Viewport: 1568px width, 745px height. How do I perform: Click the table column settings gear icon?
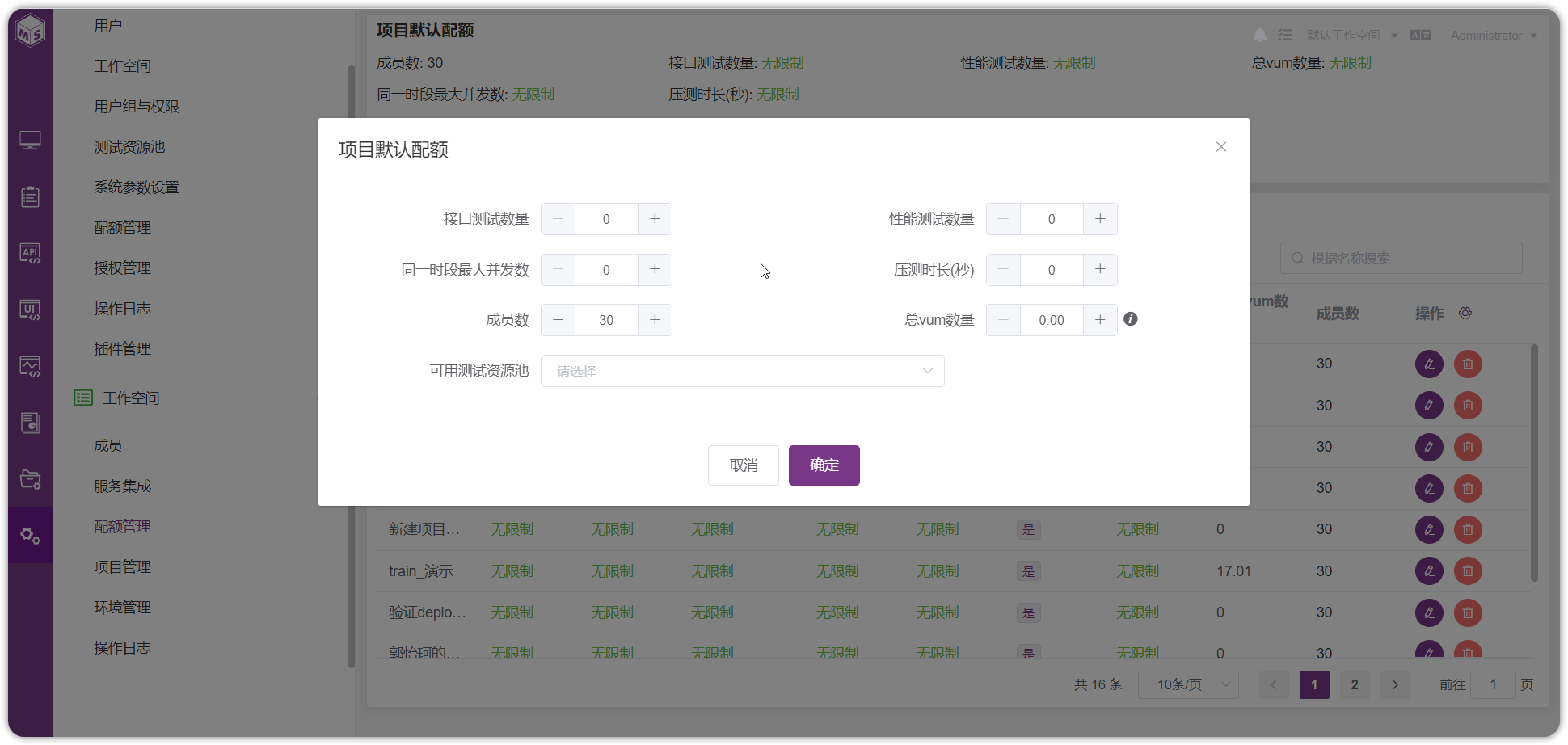[1465, 313]
